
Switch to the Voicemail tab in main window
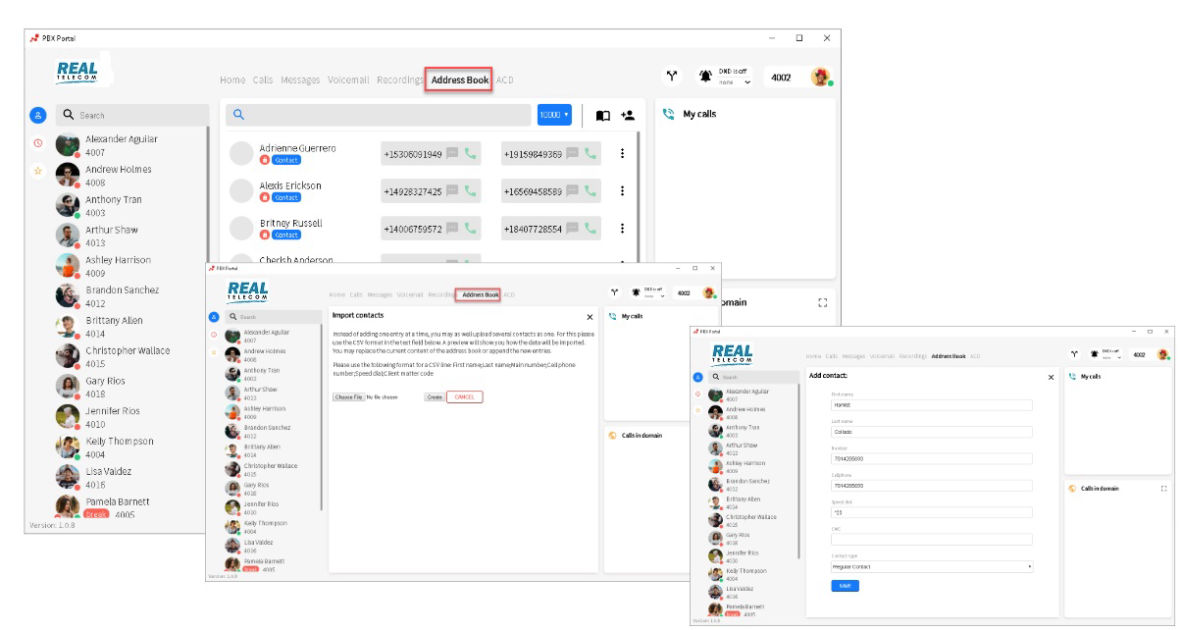348,80
